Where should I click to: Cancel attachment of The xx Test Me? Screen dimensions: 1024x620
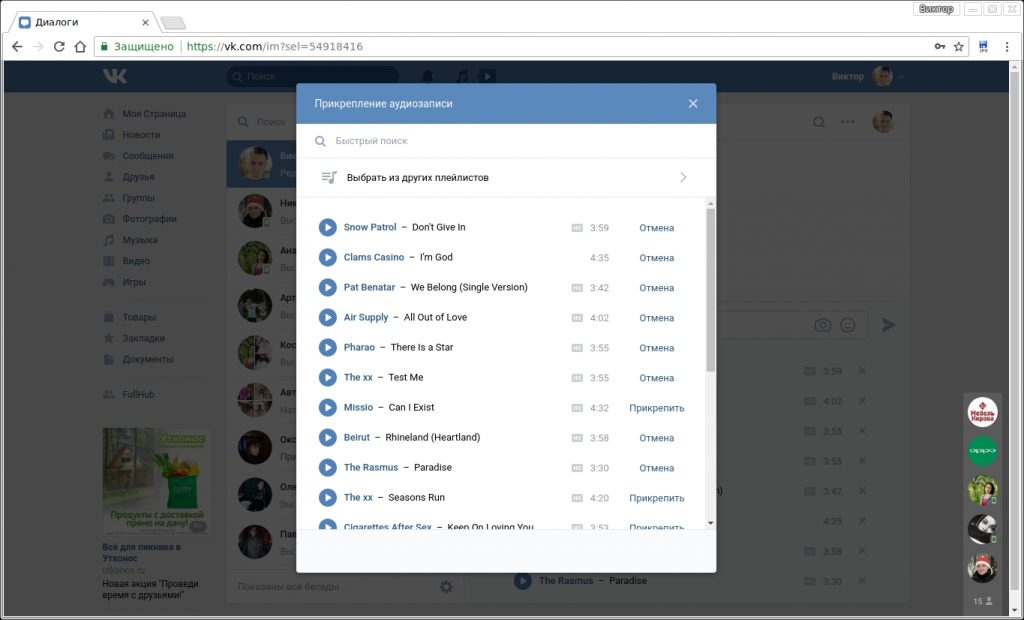pos(656,378)
